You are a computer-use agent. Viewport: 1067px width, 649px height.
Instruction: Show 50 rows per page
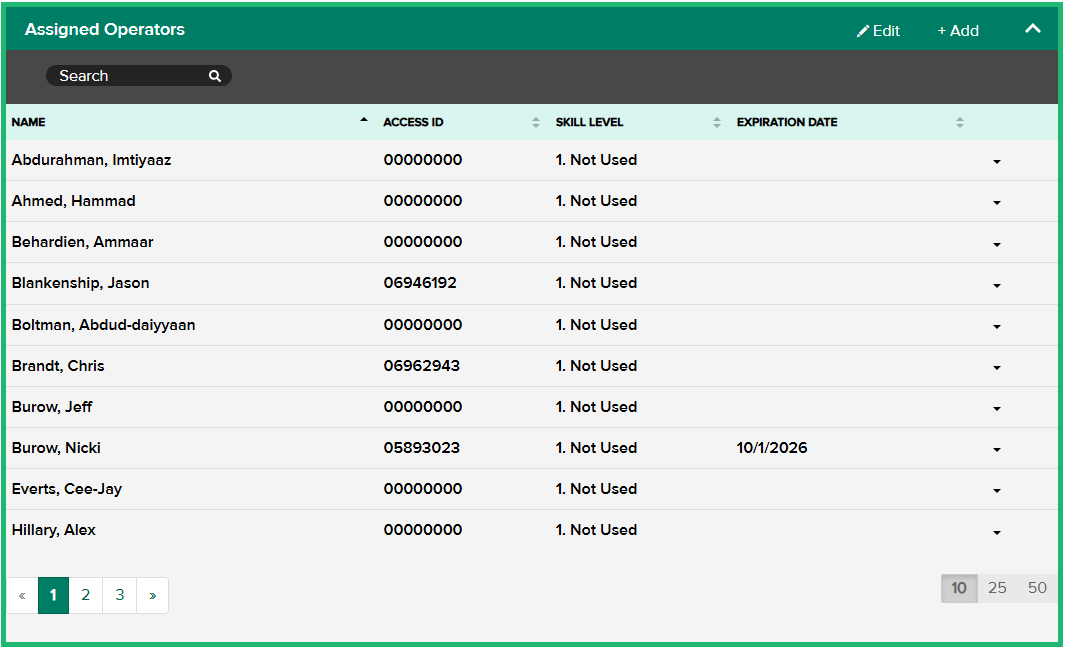1037,588
